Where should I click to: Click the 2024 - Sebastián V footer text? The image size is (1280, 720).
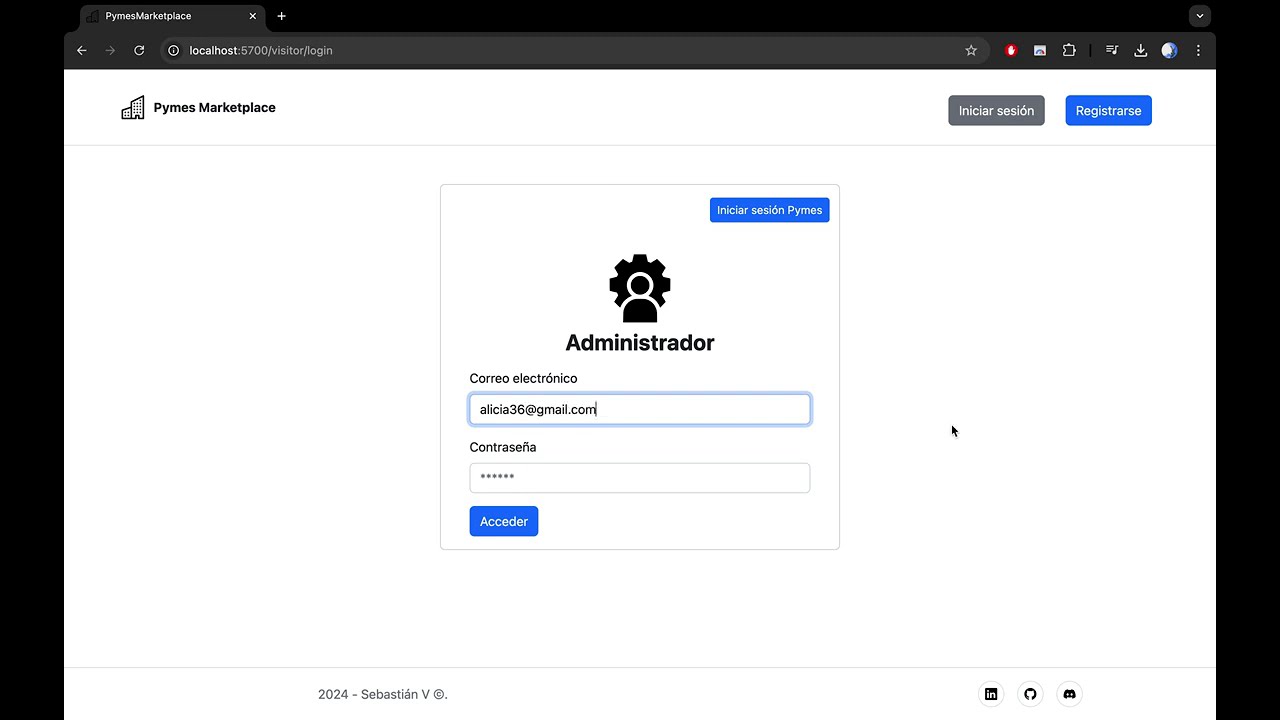383,694
